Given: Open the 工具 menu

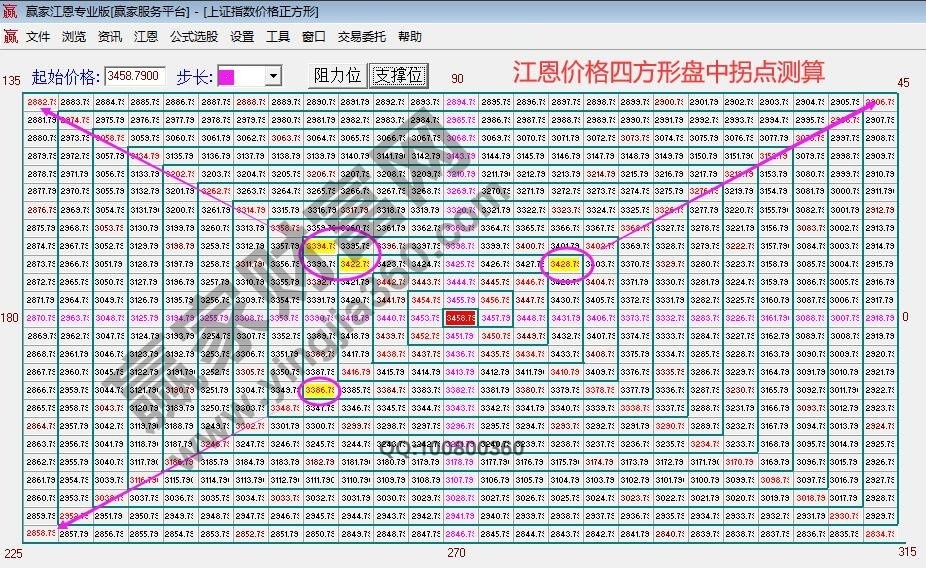Looking at the screenshot, I should click(x=278, y=37).
